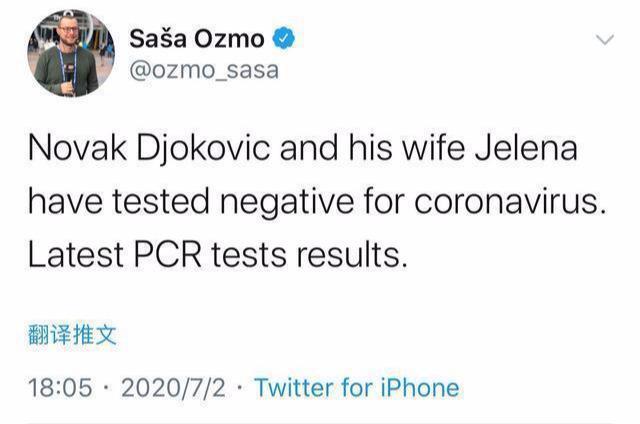
Task: Open the Twitter for iPhone source link
Action: click(357, 388)
